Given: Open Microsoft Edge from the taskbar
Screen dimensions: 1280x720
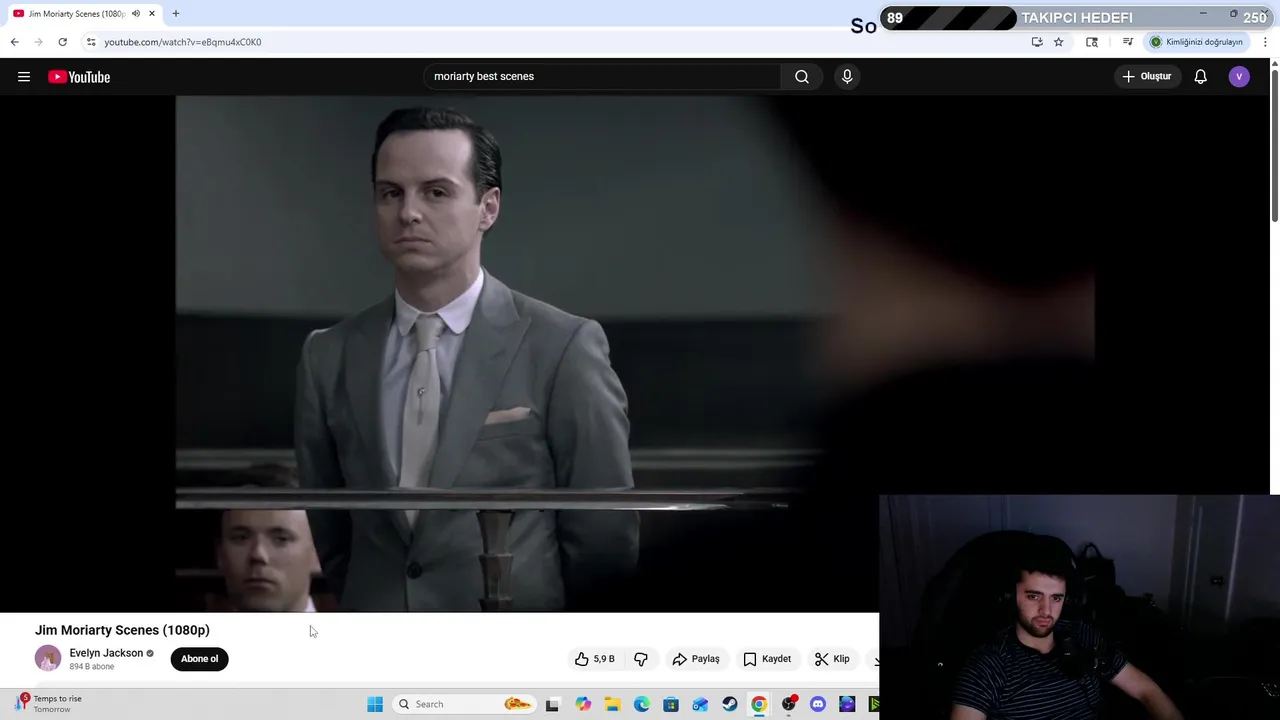Looking at the screenshot, I should (641, 704).
